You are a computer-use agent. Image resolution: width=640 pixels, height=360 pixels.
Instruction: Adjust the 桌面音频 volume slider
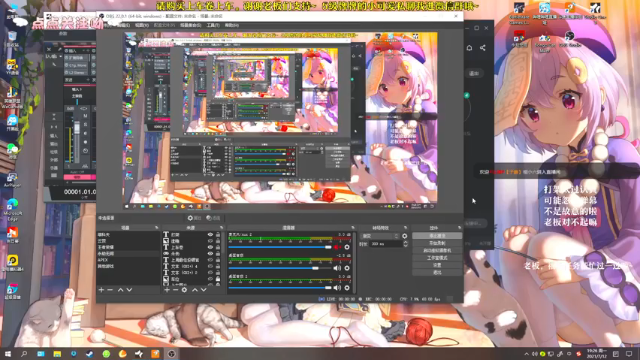pos(280,268)
